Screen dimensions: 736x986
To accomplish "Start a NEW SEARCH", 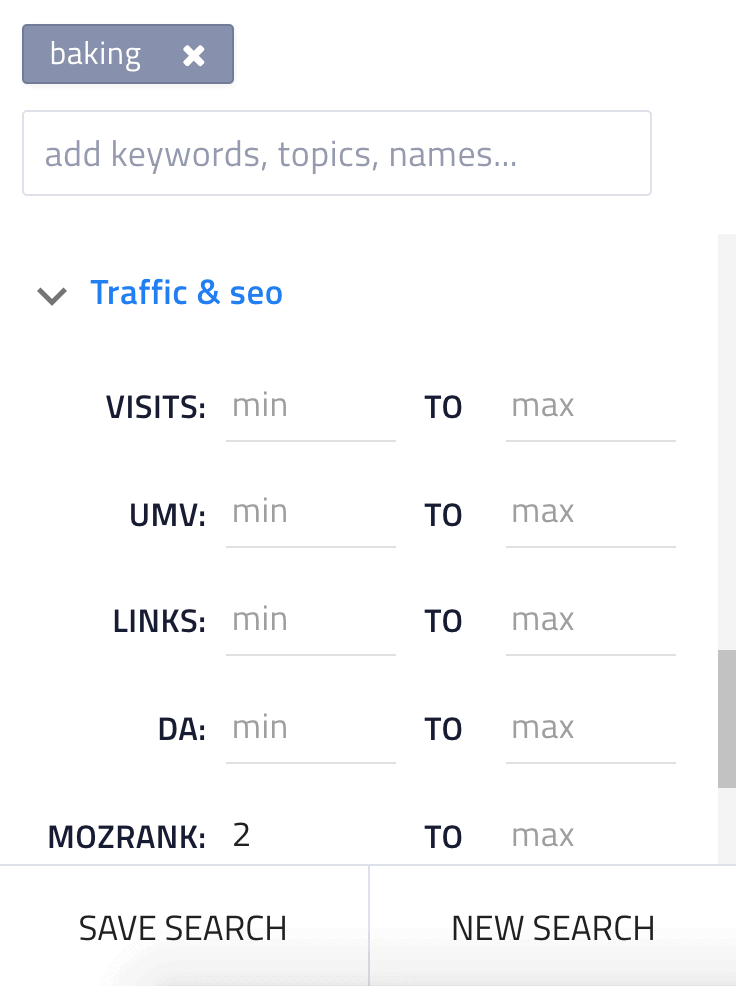I will click(x=553, y=928).
